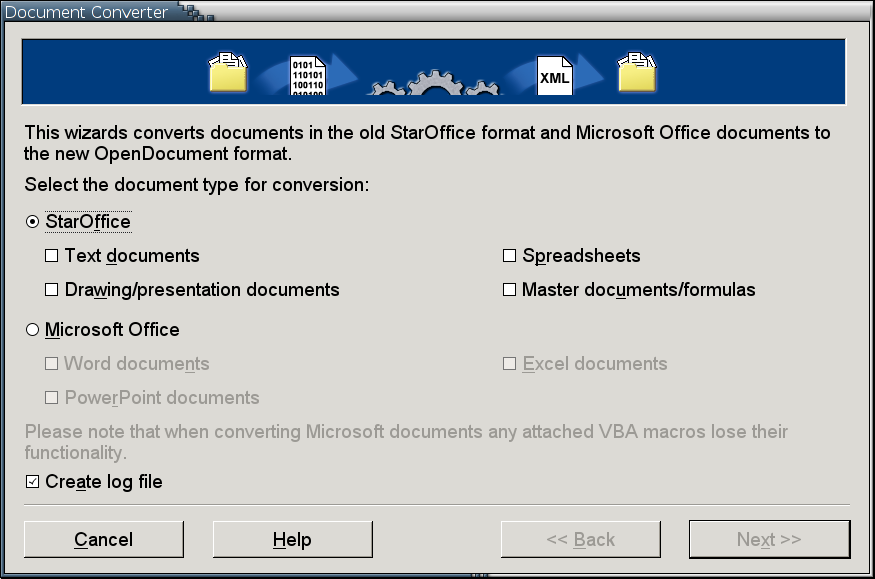Click the binary code document icon
Viewport: 875px width, 579px height.
tap(306, 75)
